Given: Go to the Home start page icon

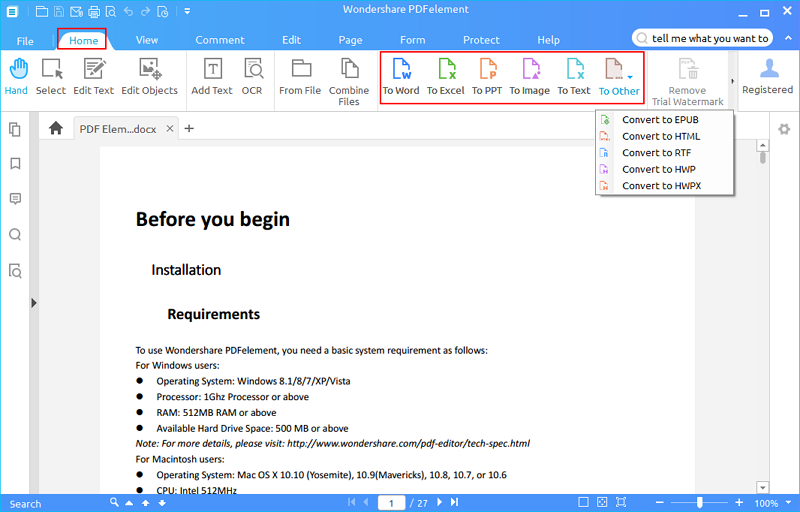Looking at the screenshot, I should point(56,128).
